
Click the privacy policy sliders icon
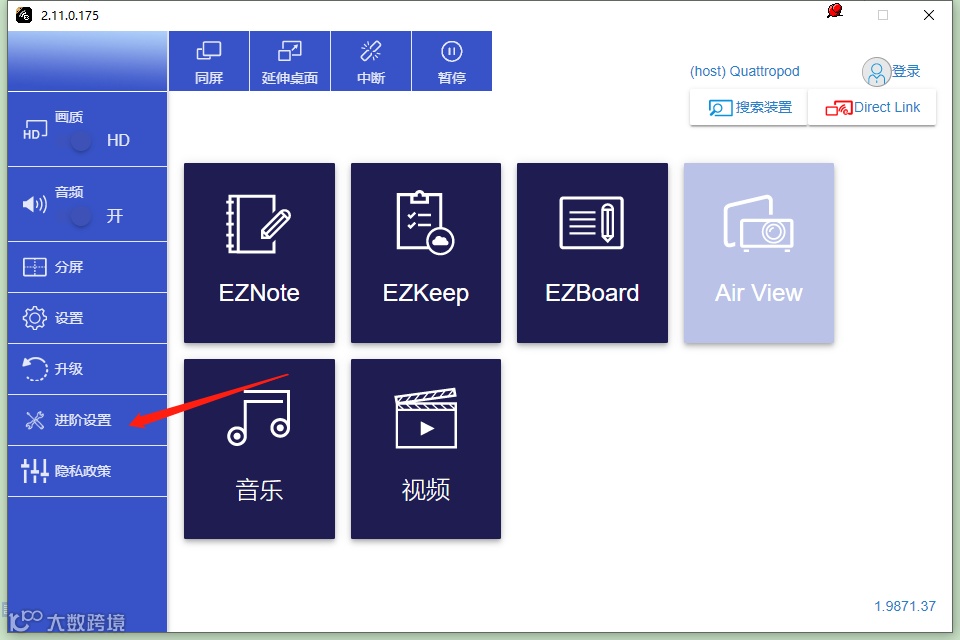pos(34,470)
